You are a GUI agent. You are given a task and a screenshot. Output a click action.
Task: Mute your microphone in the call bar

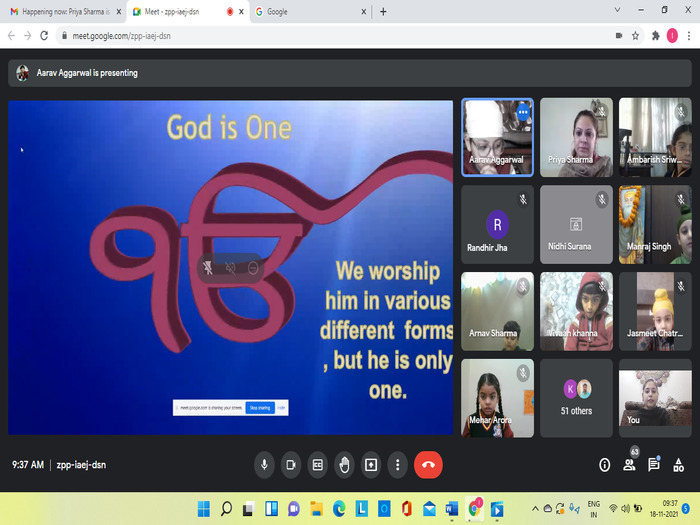point(264,465)
